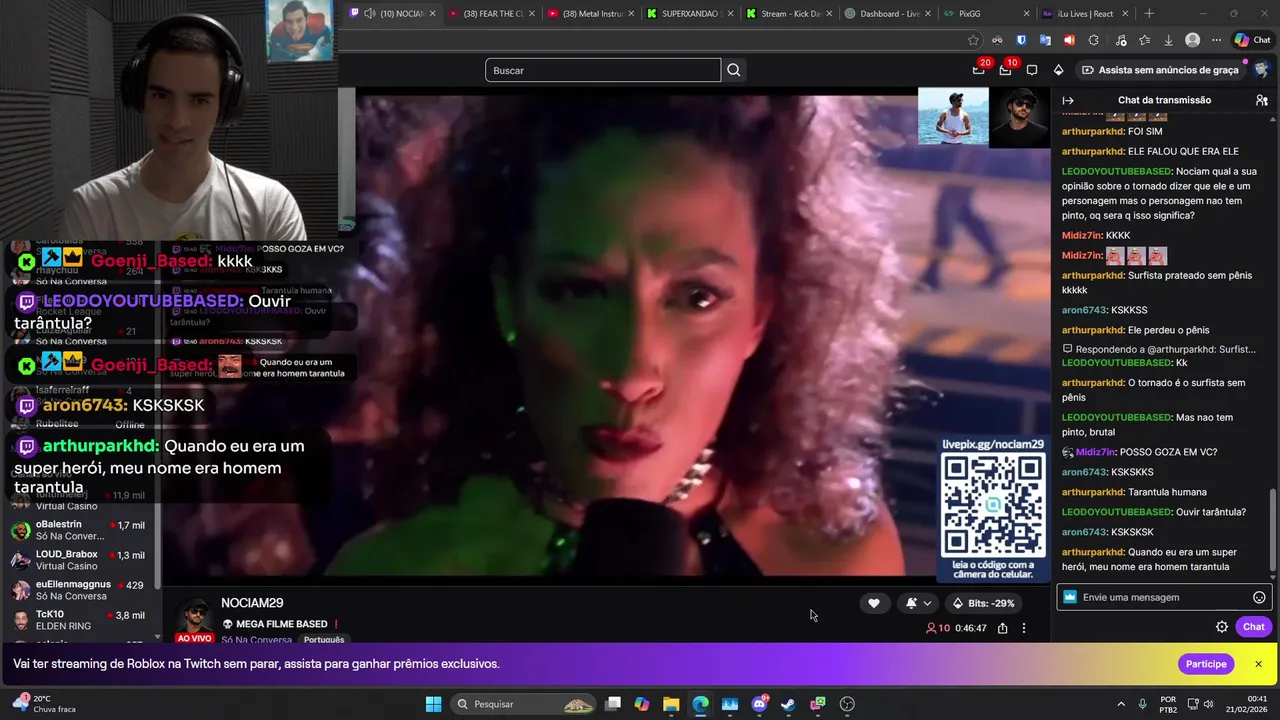Click the Participe button on the banner

1206,664
